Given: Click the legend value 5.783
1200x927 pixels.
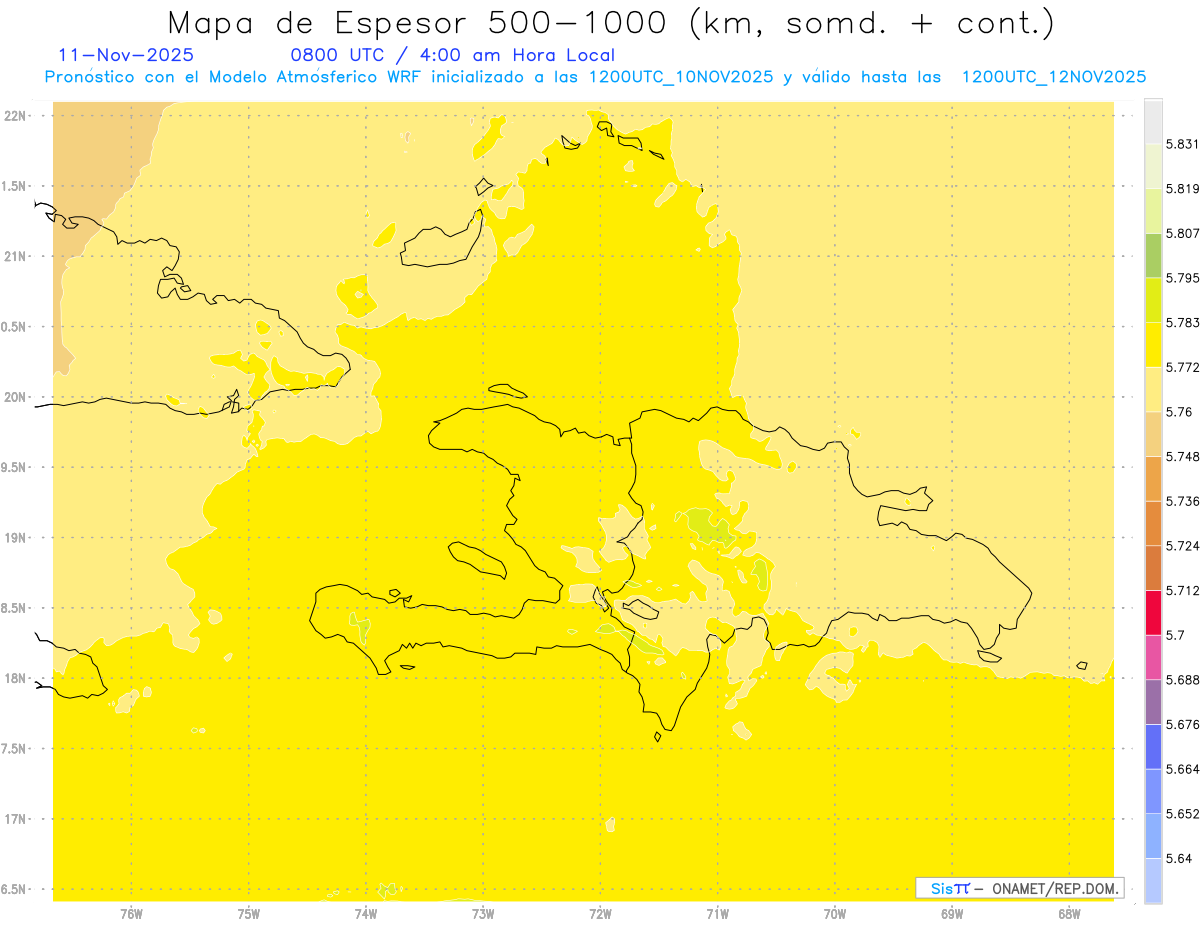Looking at the screenshot, I should pos(1182,323).
